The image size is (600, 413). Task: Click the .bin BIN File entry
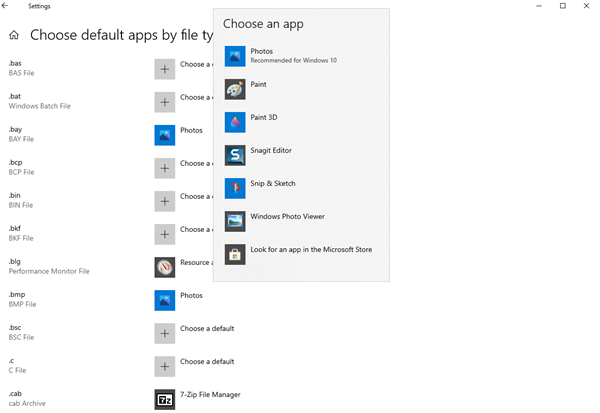(x=21, y=200)
